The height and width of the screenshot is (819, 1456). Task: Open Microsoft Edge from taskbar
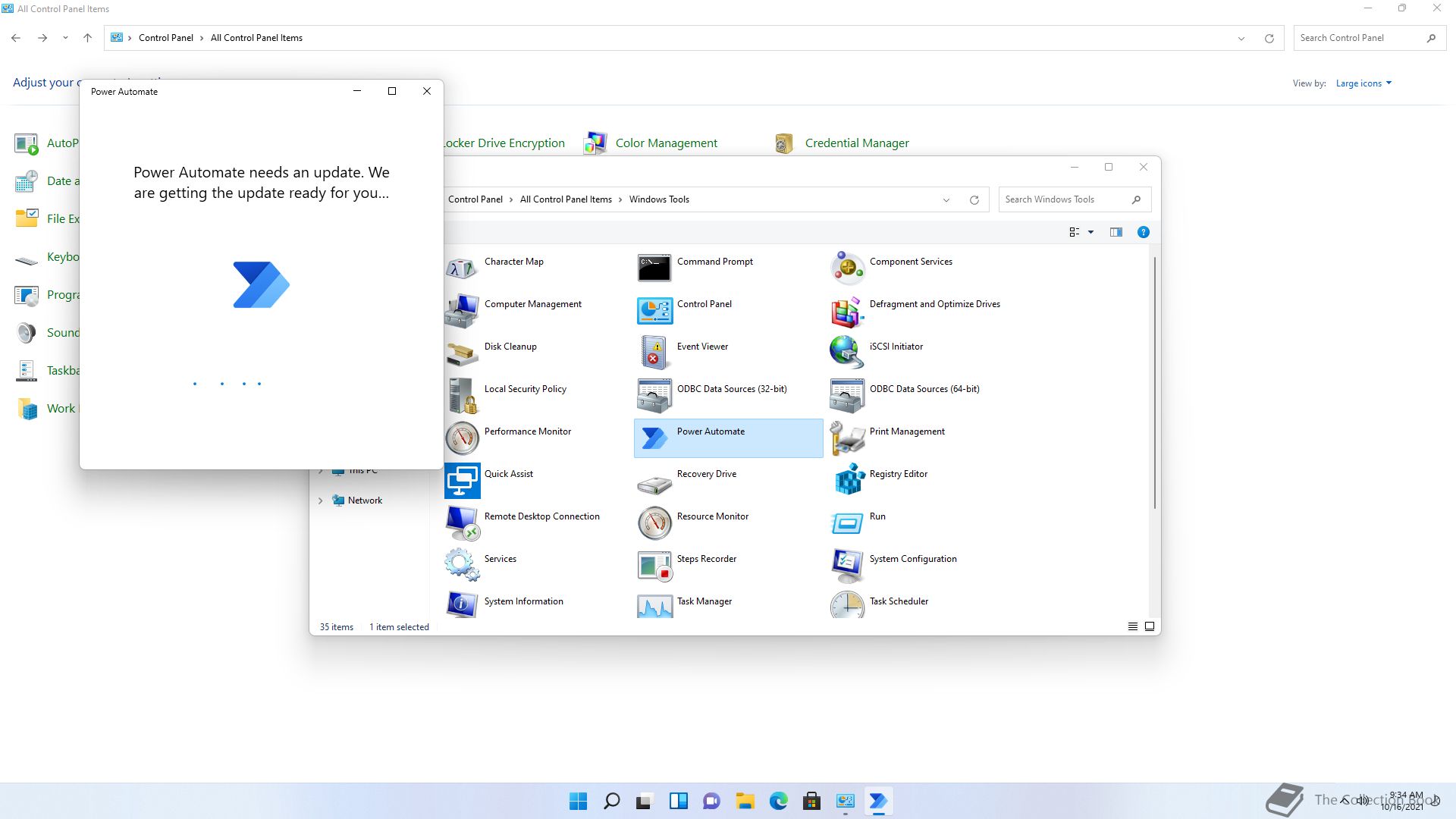pyautogui.click(x=778, y=801)
